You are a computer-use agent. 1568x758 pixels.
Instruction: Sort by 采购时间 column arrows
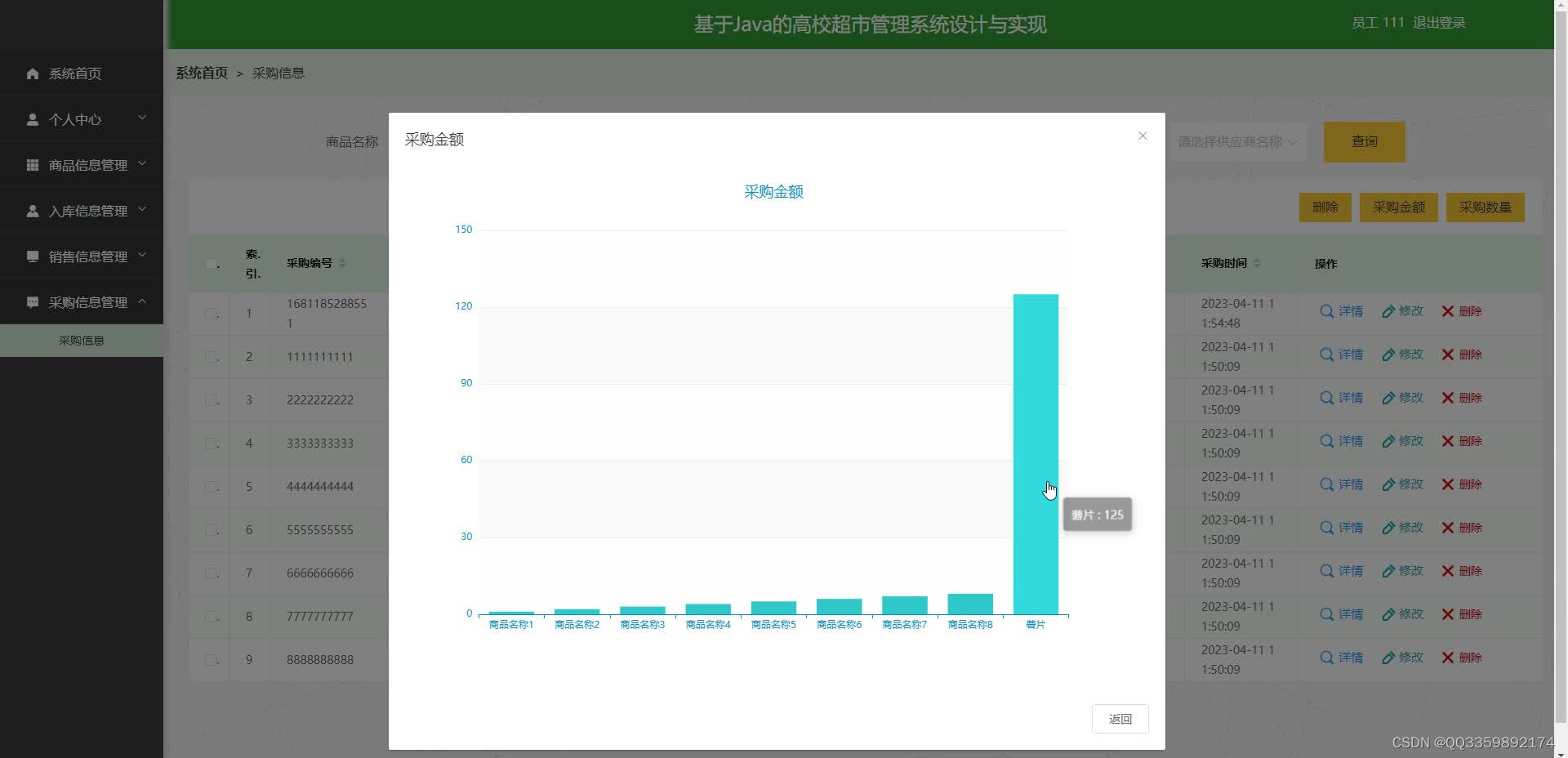[1257, 263]
